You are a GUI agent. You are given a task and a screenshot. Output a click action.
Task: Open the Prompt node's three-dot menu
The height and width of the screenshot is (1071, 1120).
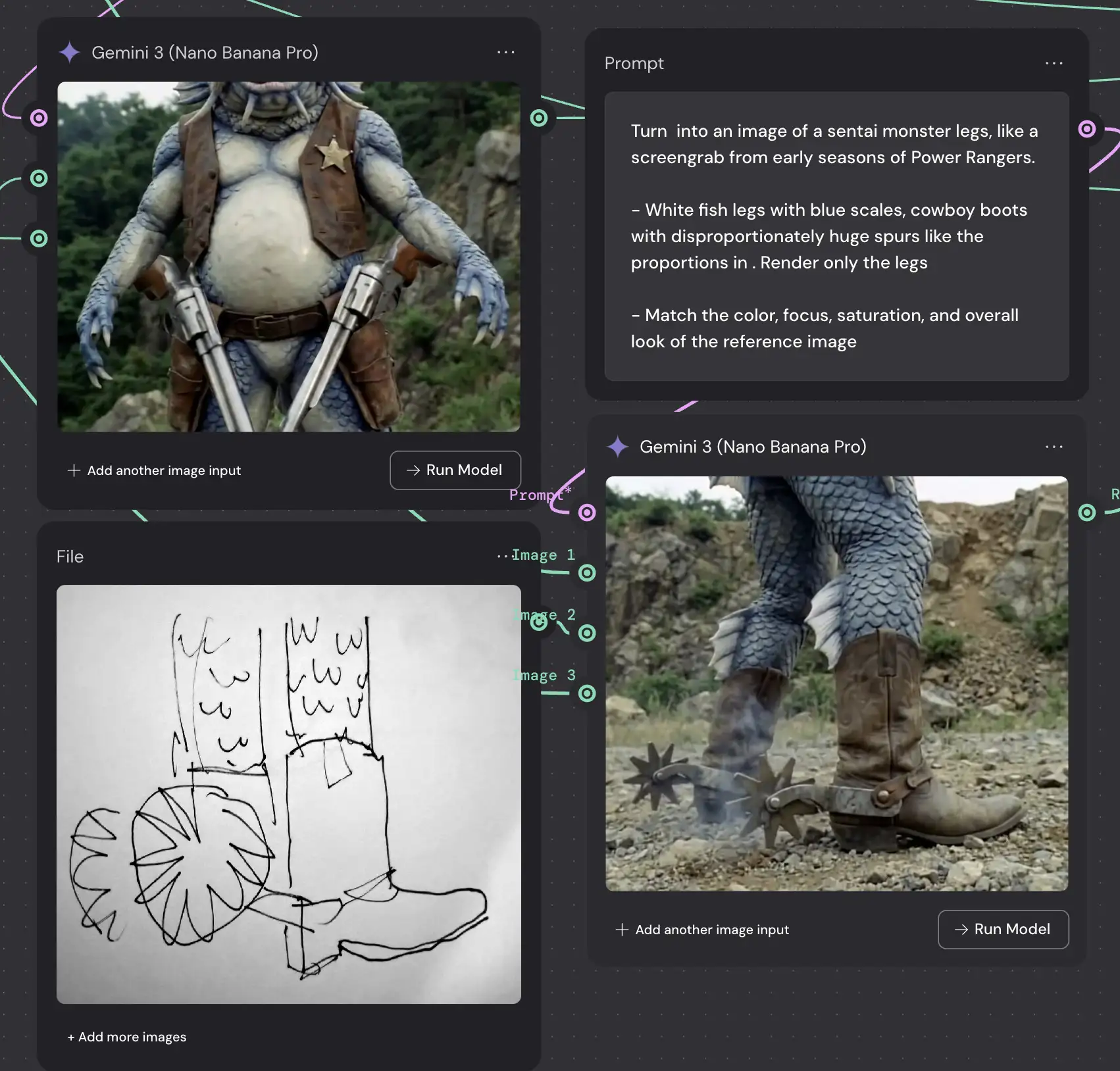1054,63
